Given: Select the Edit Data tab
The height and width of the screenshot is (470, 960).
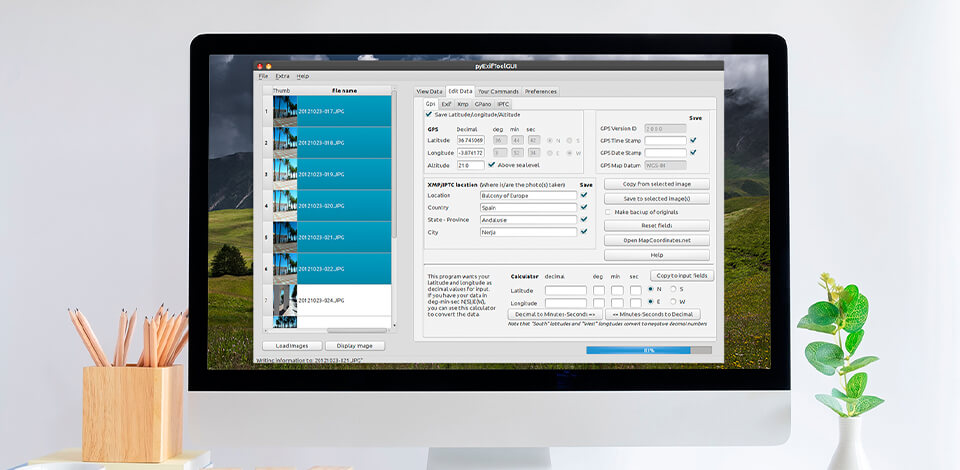Looking at the screenshot, I should click(x=460, y=91).
